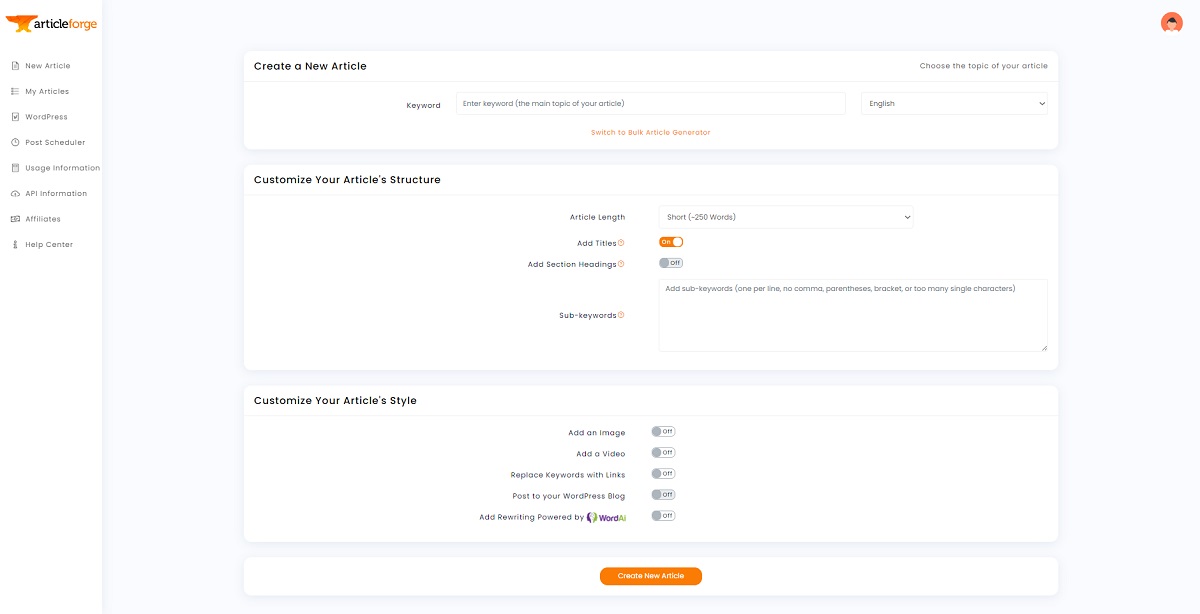Image resolution: width=1200 pixels, height=614 pixels.
Task: Click help icon beside Add Section Headings
Action: pos(621,264)
